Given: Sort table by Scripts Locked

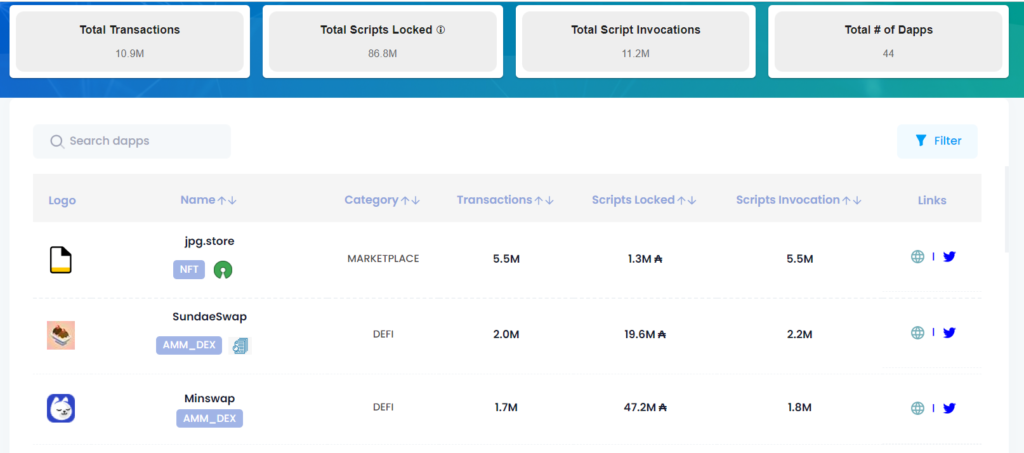Looking at the screenshot, I should 644,200.
